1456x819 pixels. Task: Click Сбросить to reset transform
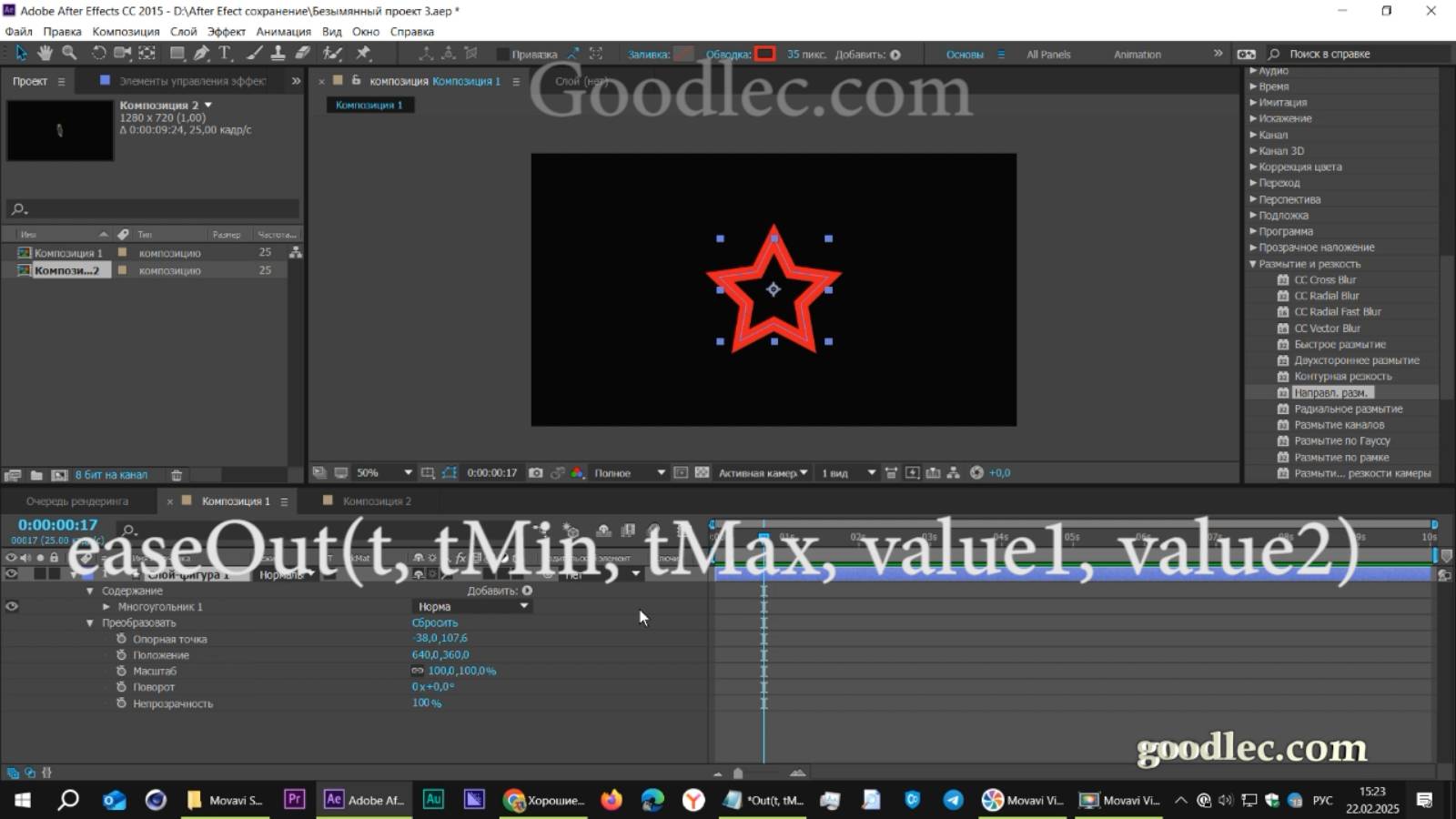(434, 622)
